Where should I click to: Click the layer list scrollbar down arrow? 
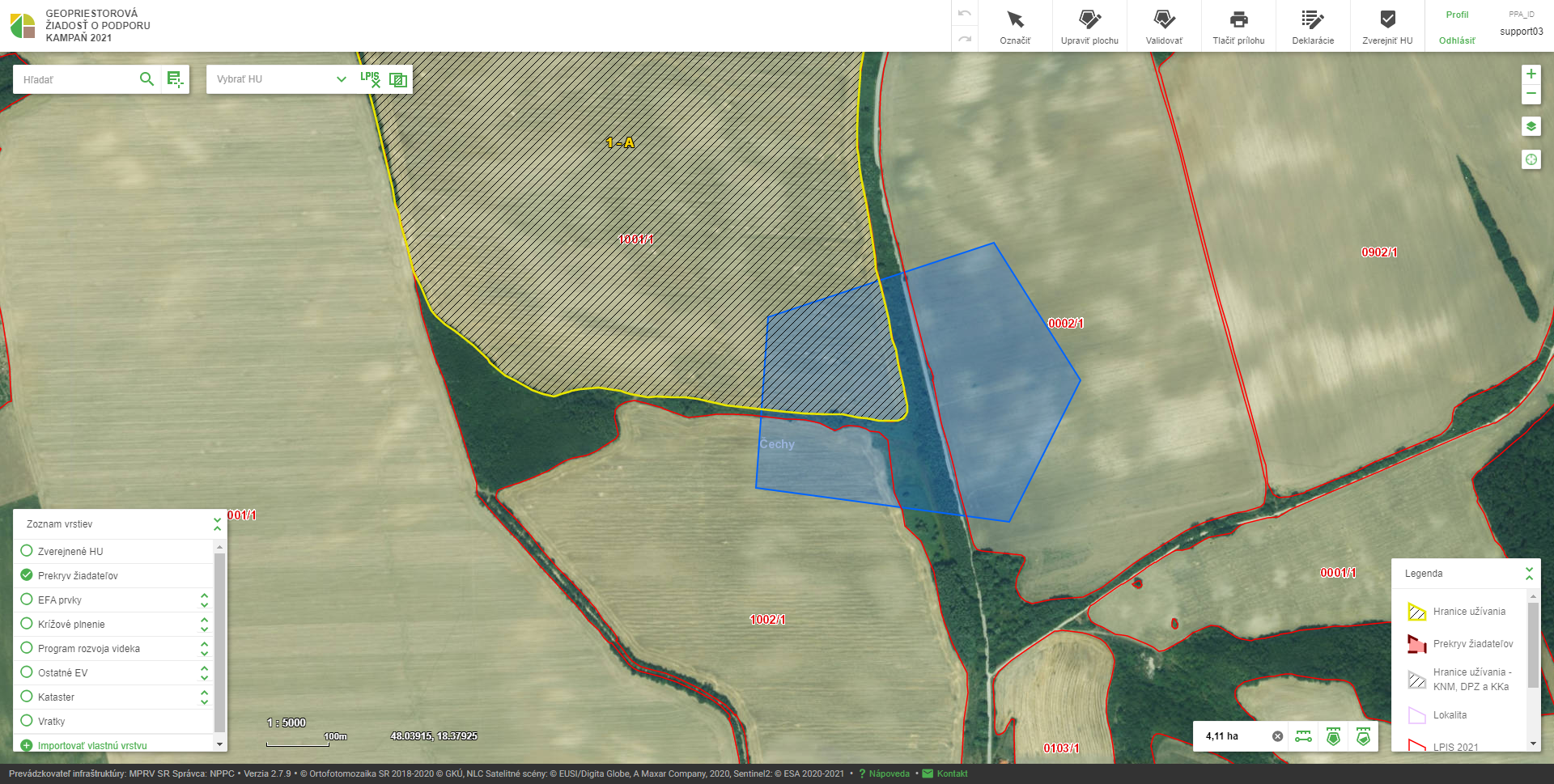click(x=219, y=744)
